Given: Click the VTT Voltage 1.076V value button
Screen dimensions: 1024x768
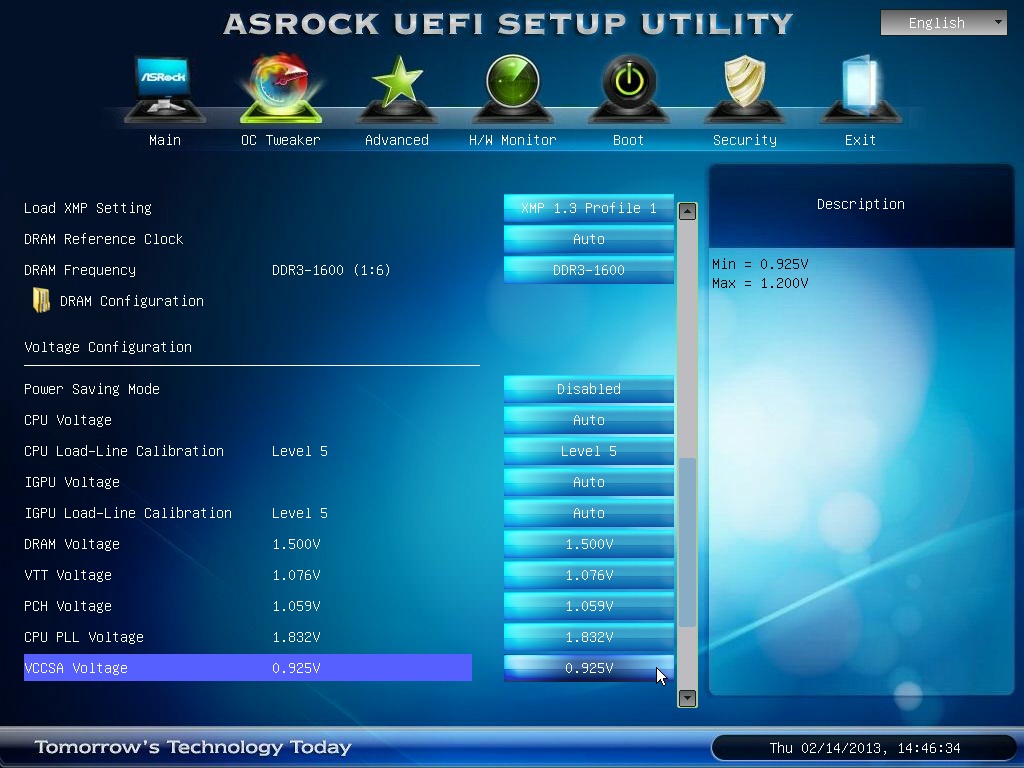Looking at the screenshot, I should tap(588, 575).
